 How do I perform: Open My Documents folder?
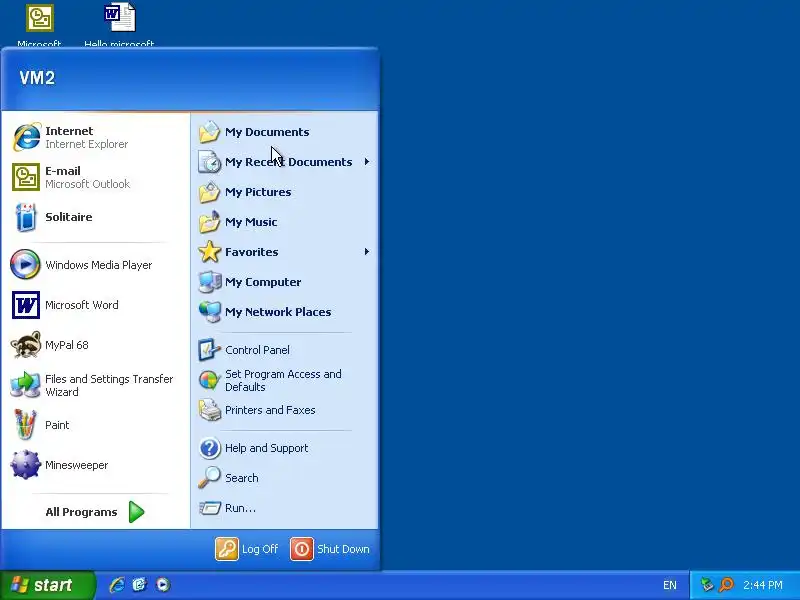tap(284, 132)
